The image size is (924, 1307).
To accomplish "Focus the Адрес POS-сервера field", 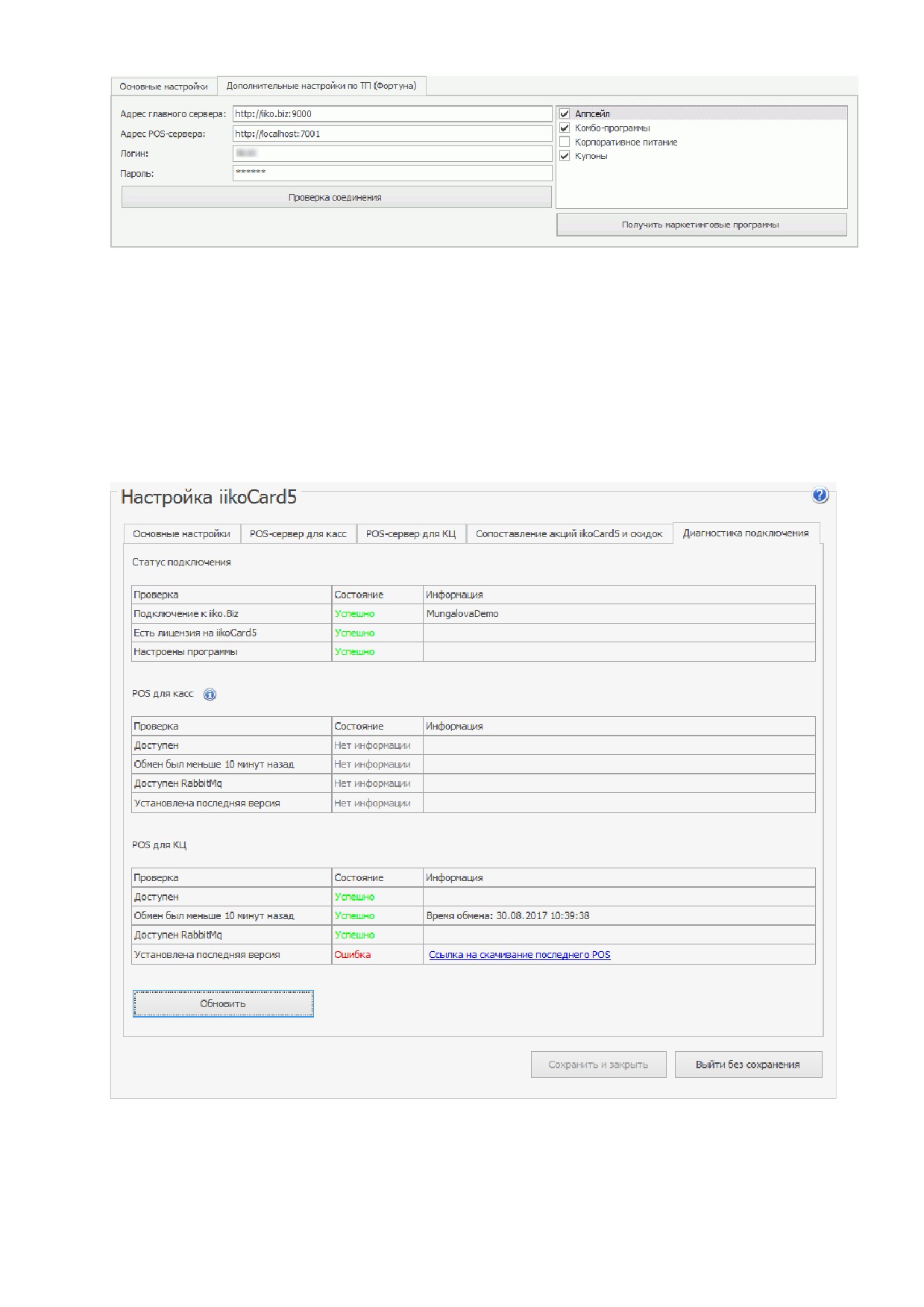I will pyautogui.click(x=392, y=134).
